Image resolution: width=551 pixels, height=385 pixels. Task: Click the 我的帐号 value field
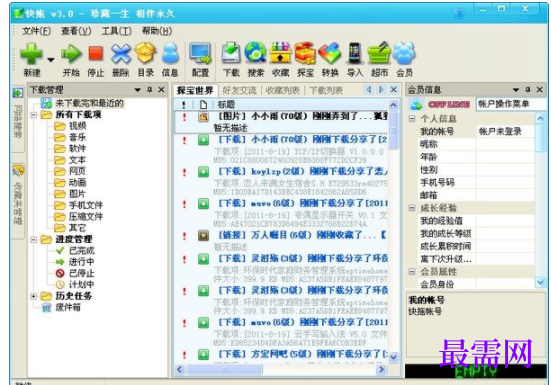(x=505, y=131)
